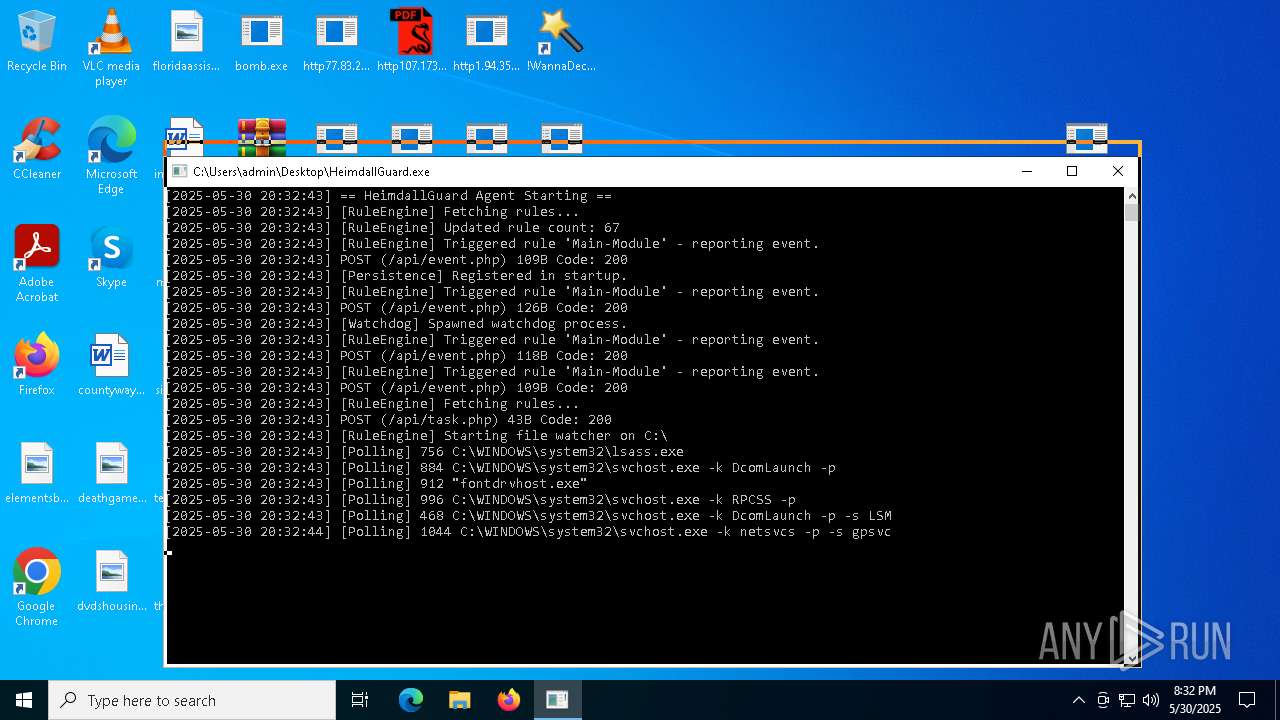Click the 'POST (/api/event.php) 118B' line

click(397, 356)
